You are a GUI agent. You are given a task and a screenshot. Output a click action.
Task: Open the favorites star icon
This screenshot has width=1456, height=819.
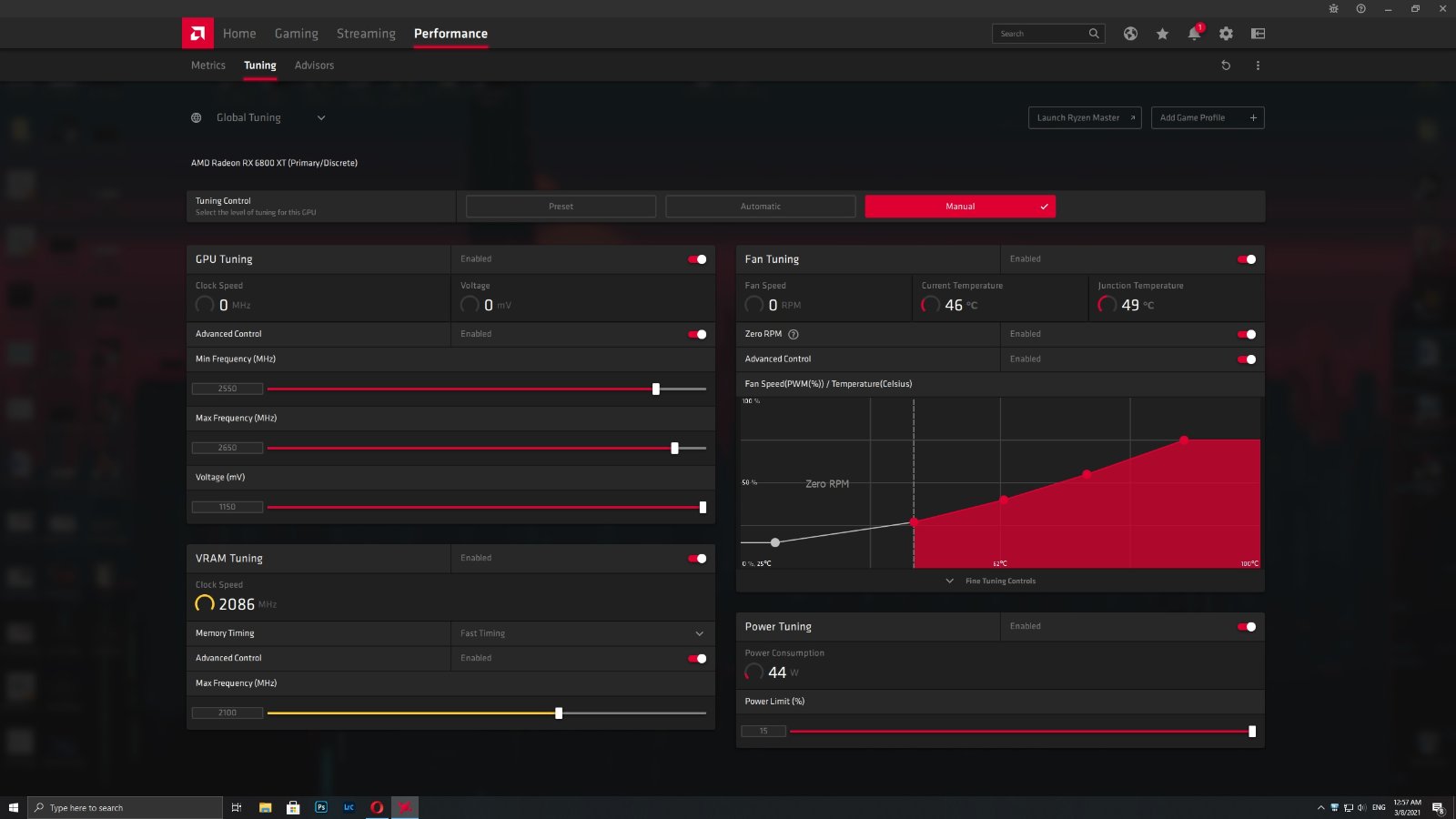(x=1162, y=34)
